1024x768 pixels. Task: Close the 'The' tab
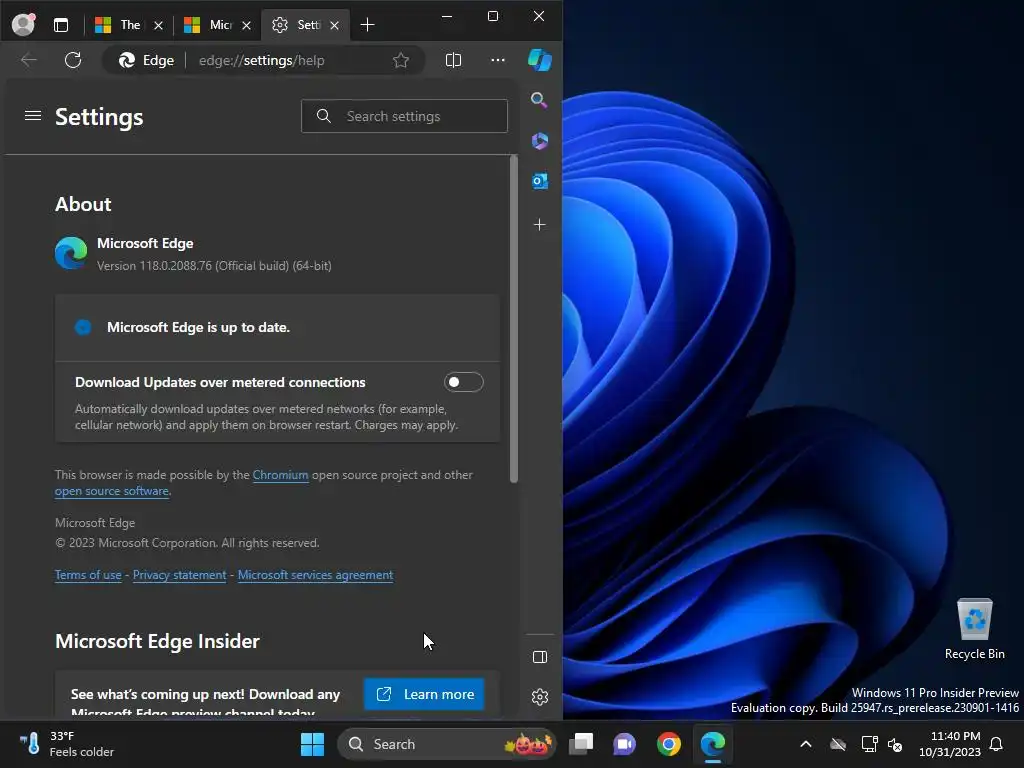(x=158, y=25)
